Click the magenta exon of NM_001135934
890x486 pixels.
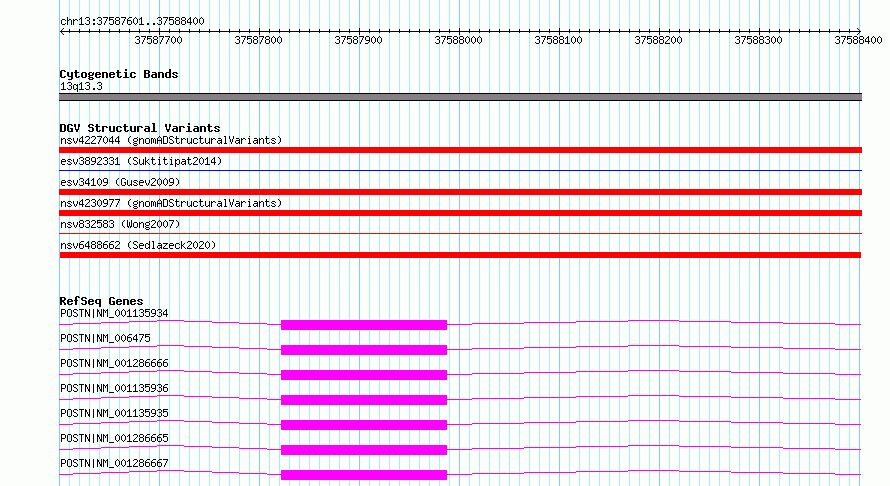(x=364, y=325)
